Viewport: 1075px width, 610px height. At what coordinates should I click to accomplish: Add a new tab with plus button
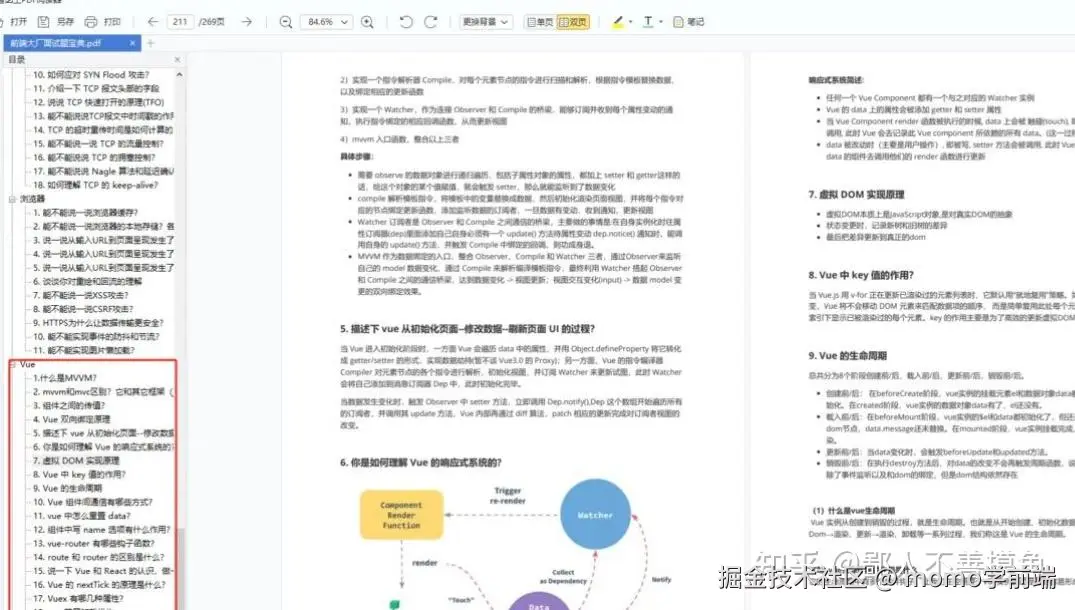[x=150, y=43]
